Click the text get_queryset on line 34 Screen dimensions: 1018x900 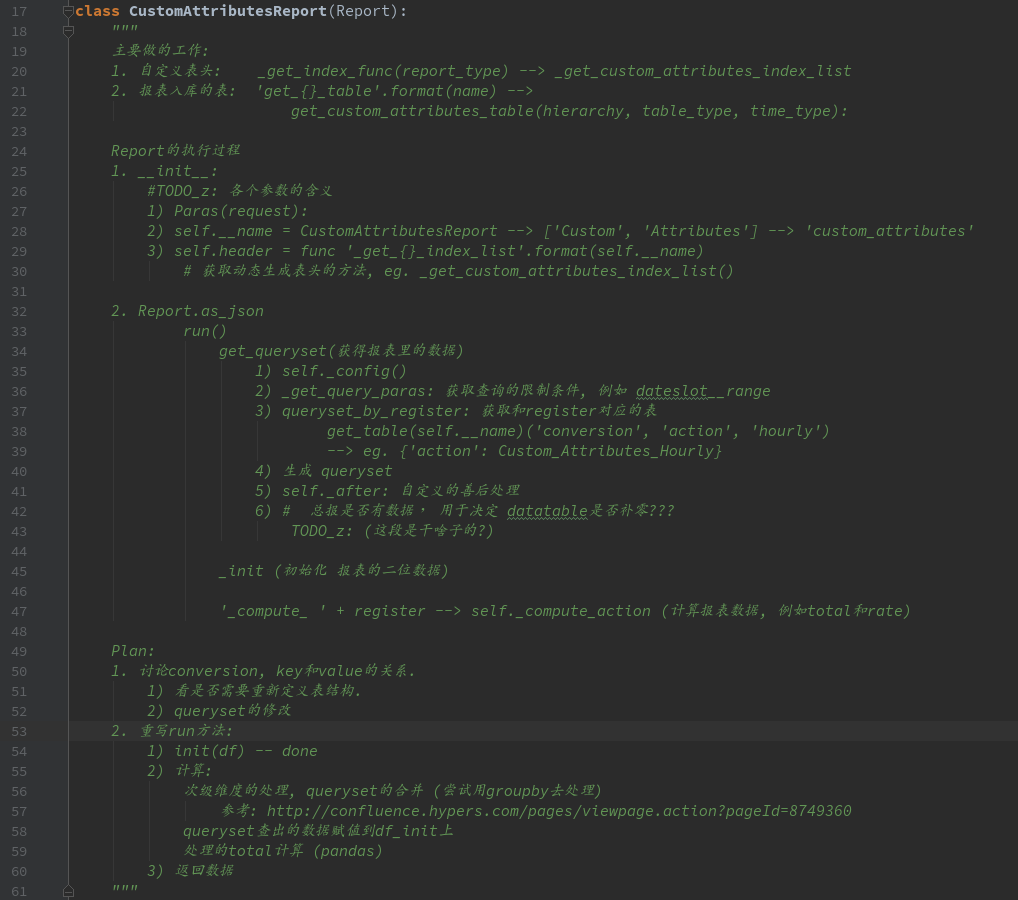coord(273,351)
